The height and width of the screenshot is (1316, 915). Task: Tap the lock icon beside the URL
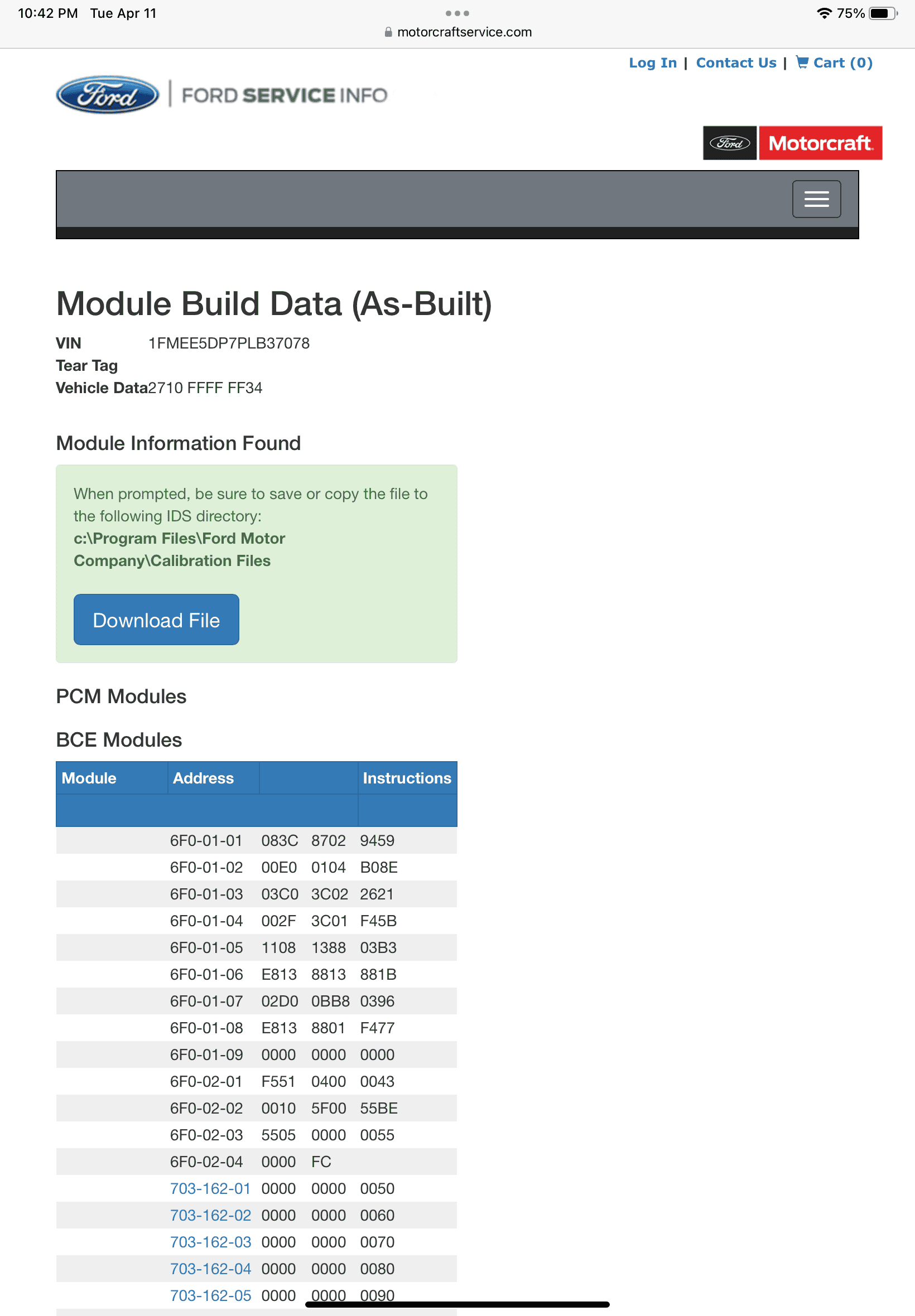(388, 32)
